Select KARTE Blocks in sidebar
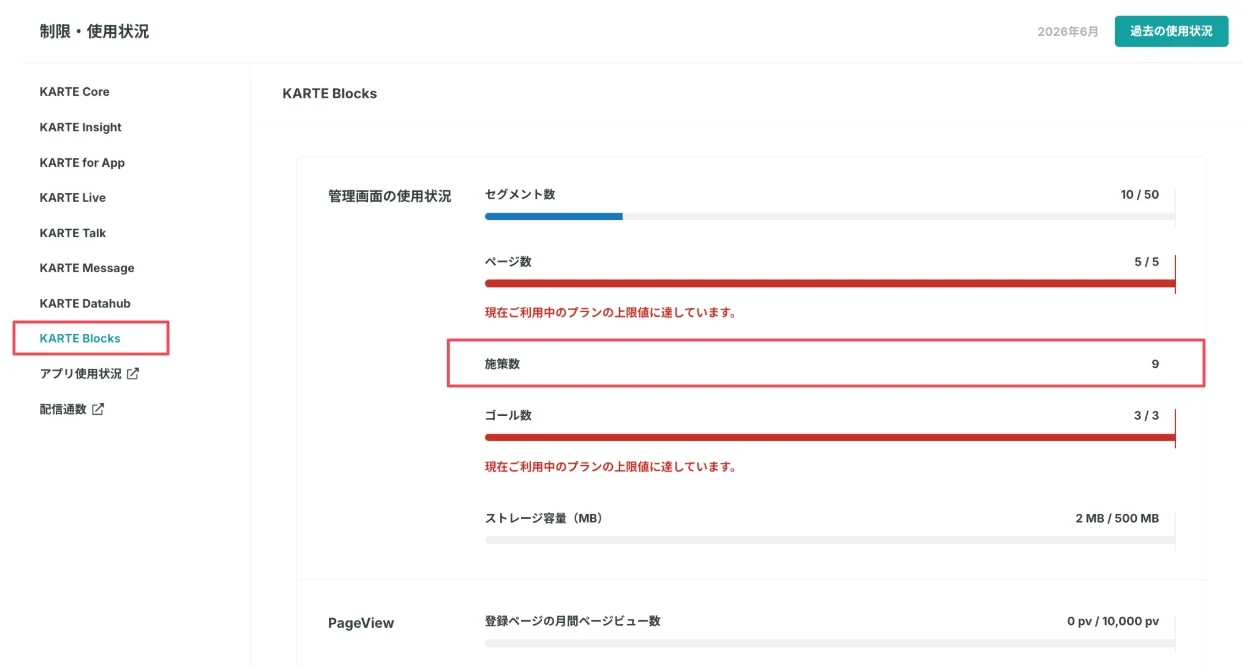 pos(80,339)
